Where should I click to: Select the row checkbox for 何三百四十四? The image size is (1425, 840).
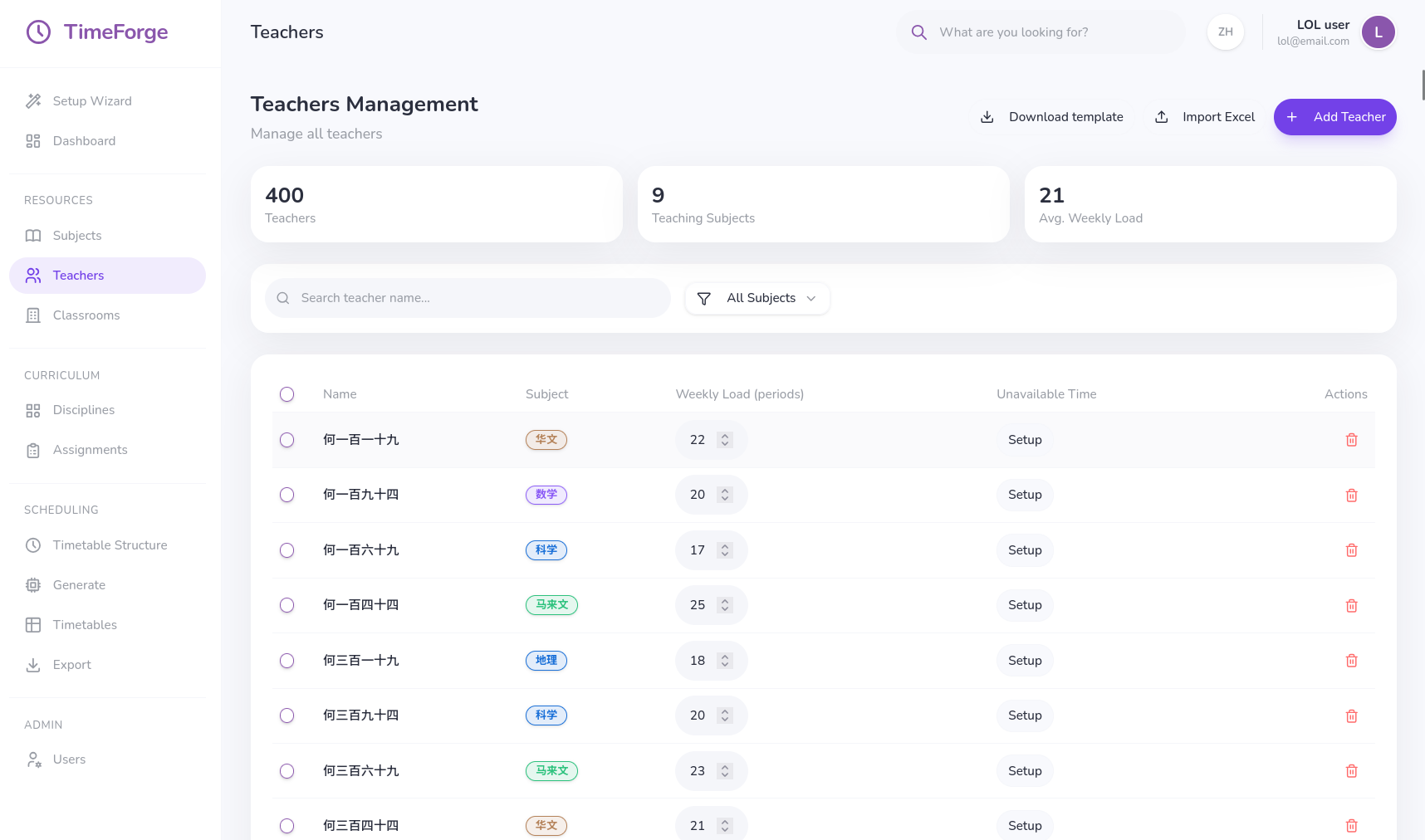[x=286, y=826]
